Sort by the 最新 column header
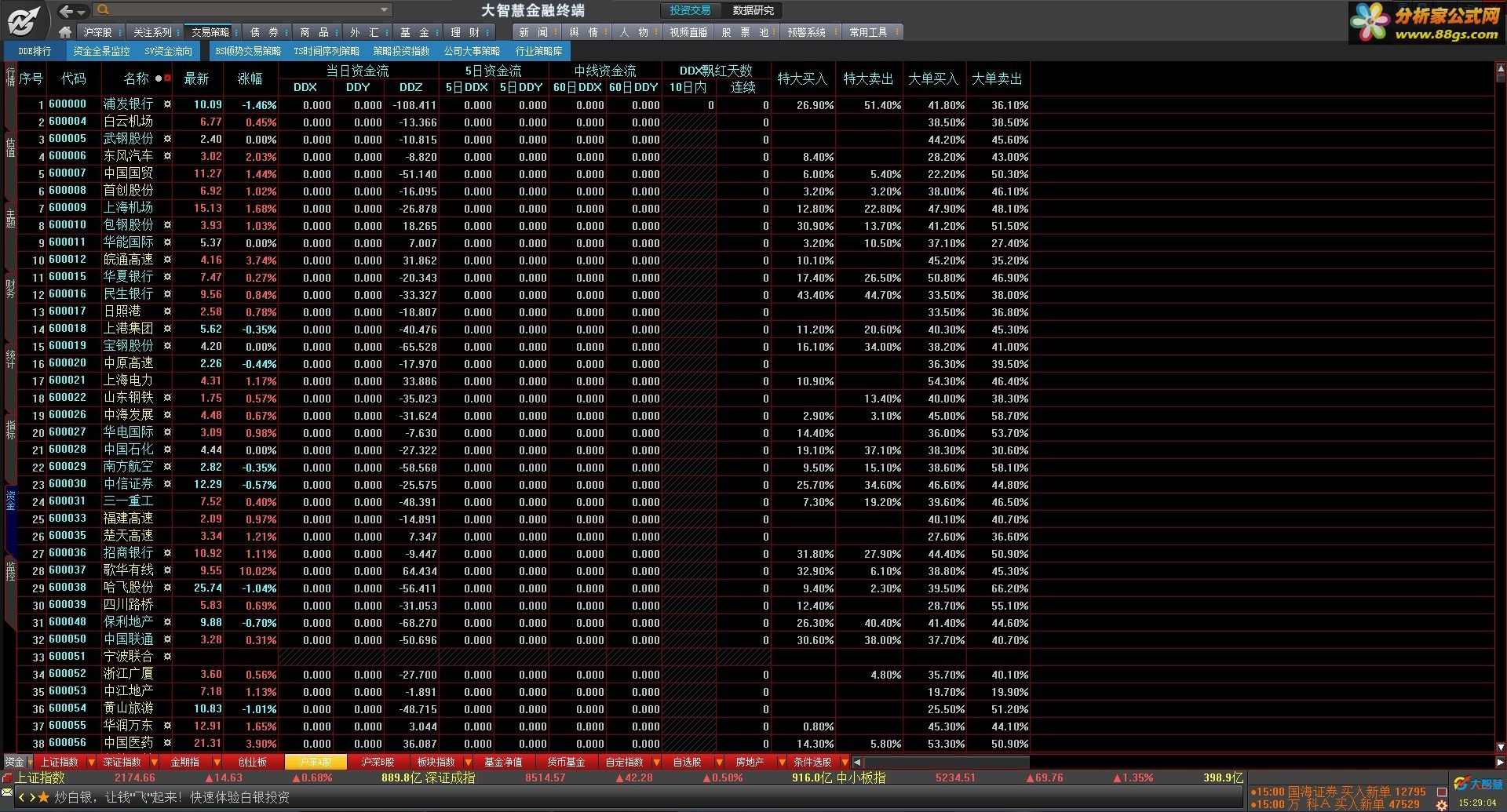The width and height of the screenshot is (1507, 812). (196, 78)
